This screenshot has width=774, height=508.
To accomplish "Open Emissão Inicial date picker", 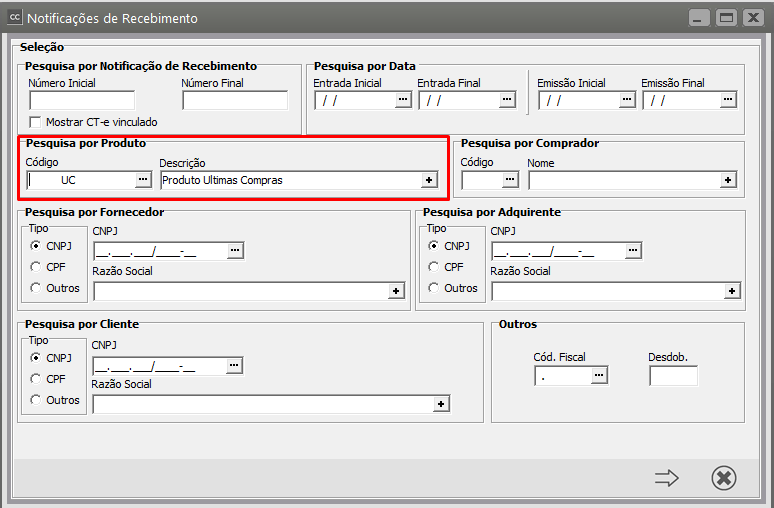I will point(626,100).
